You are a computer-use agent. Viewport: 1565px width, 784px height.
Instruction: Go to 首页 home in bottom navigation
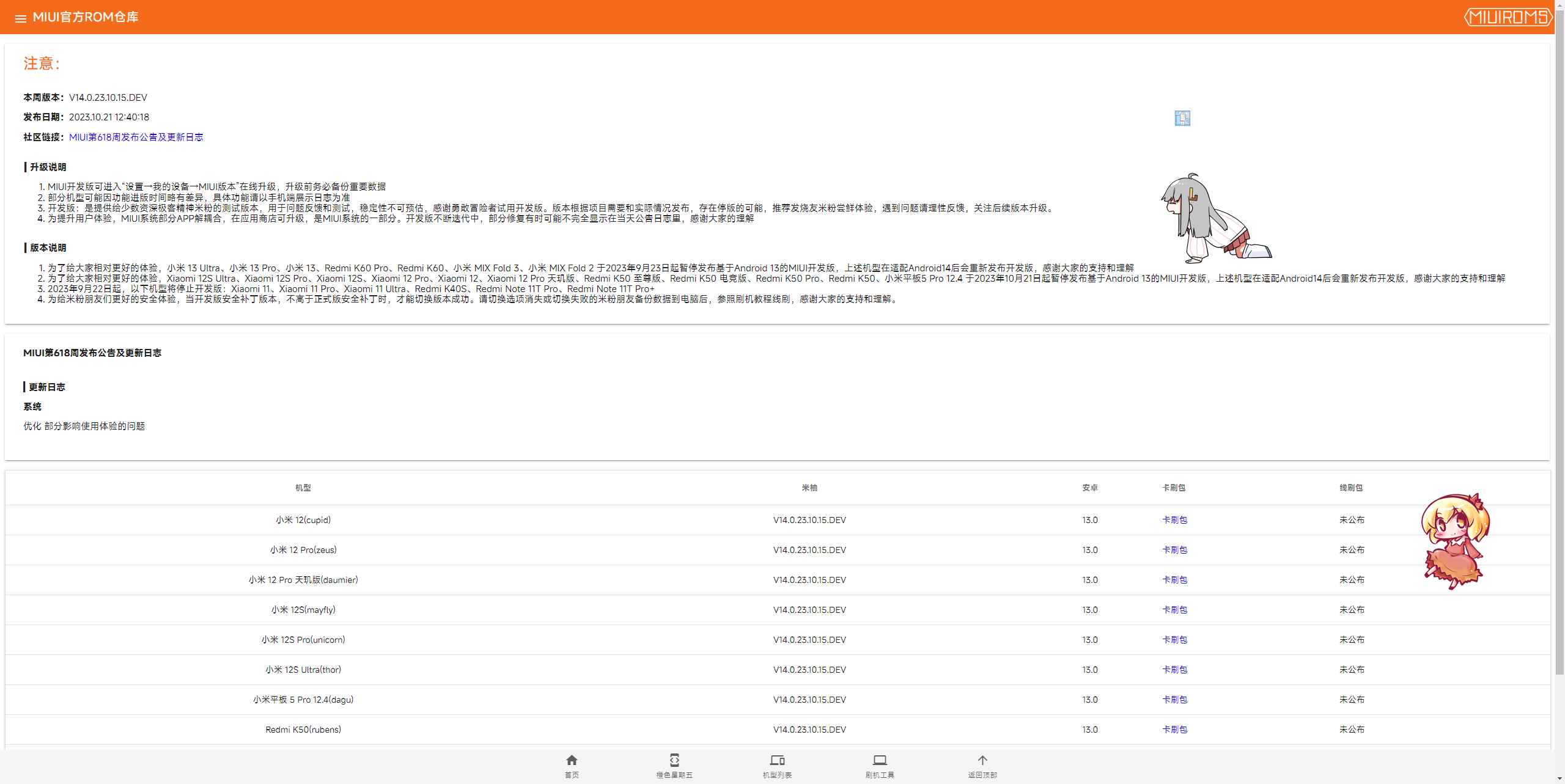[572, 766]
